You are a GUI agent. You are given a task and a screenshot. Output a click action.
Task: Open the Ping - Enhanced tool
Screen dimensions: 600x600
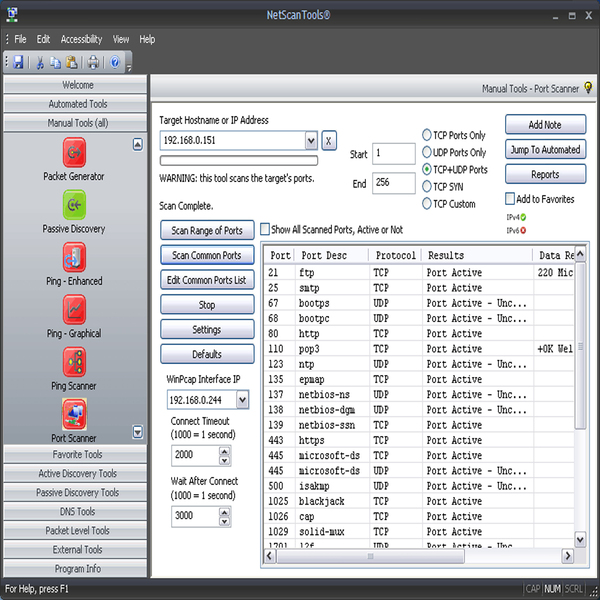[x=74, y=257]
